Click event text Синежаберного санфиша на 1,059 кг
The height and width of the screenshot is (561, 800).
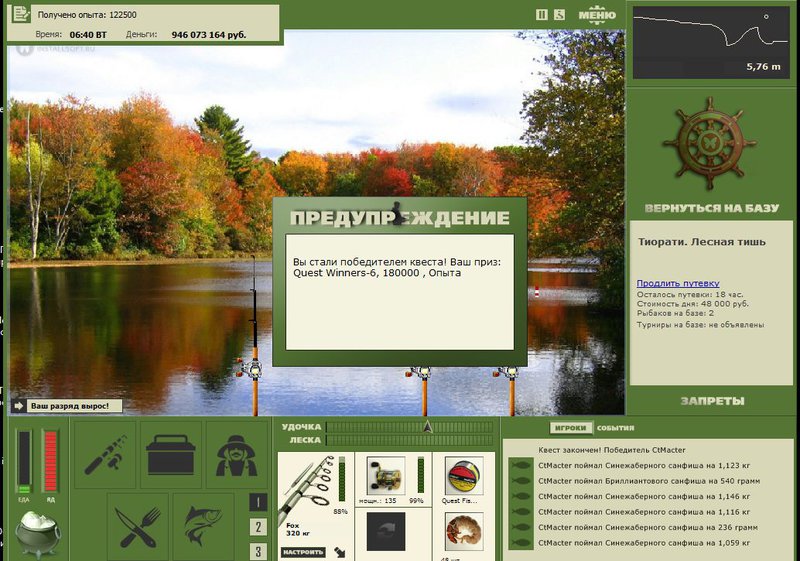tap(678, 543)
